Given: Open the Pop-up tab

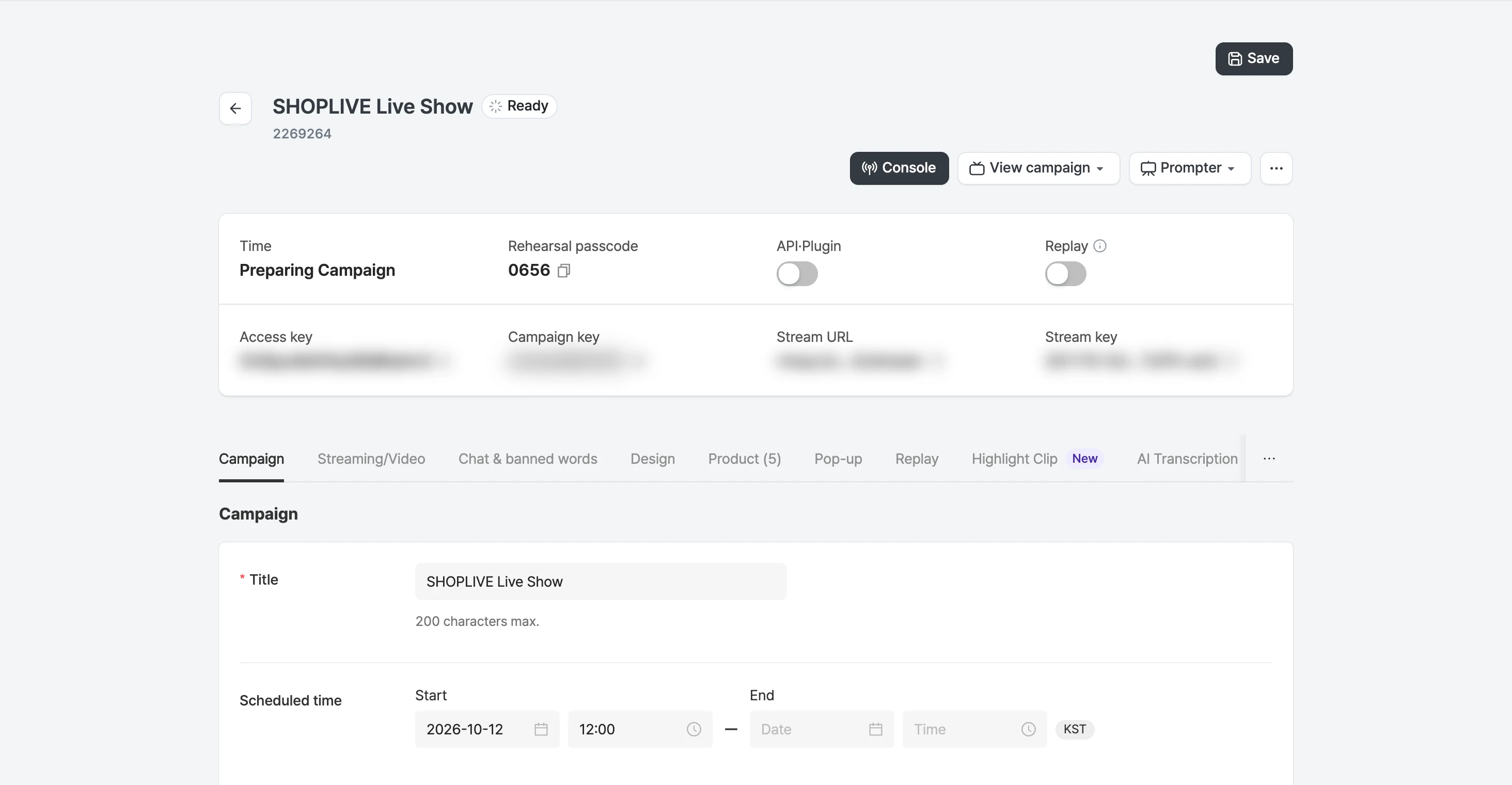Looking at the screenshot, I should [838, 459].
